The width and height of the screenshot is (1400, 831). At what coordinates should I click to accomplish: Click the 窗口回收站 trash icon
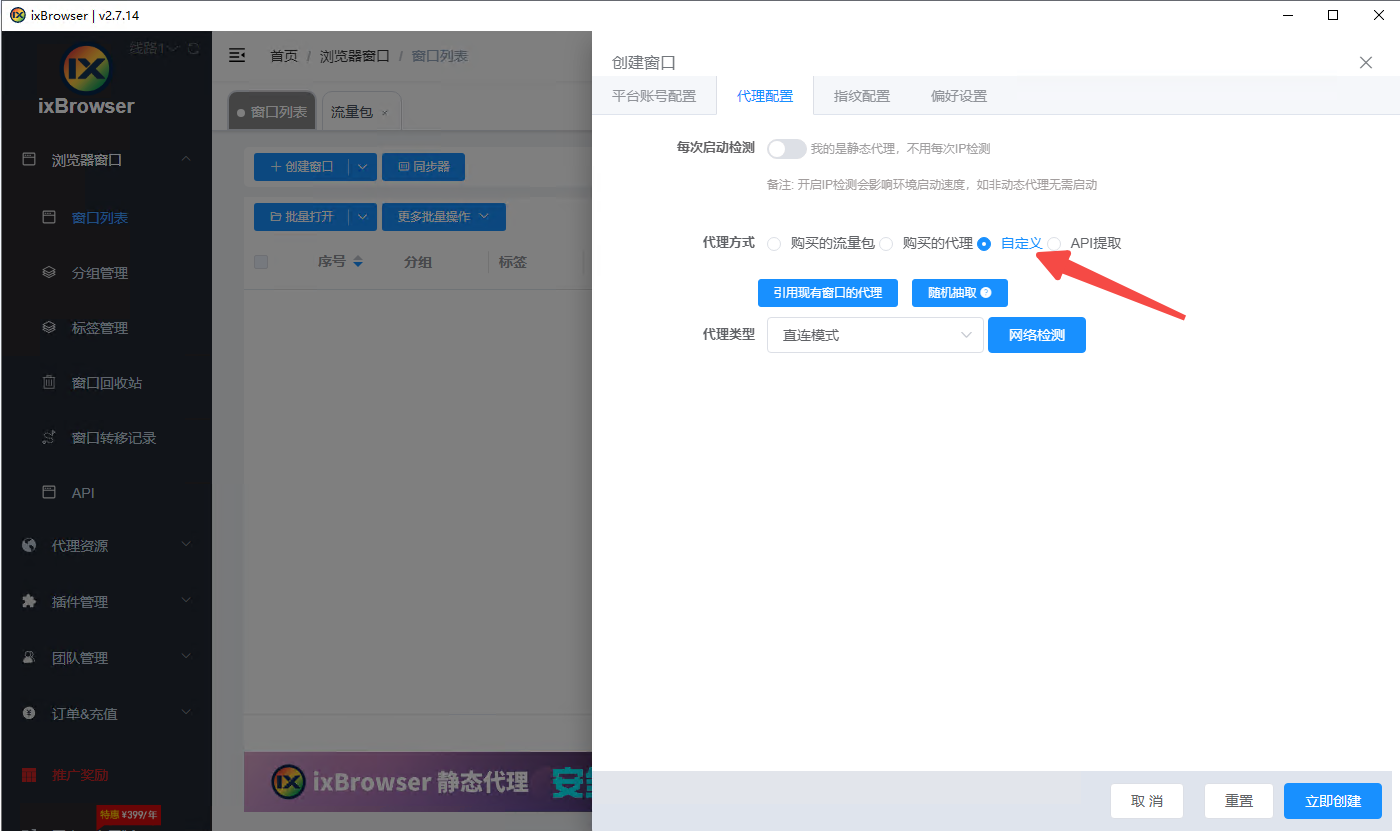click(49, 382)
